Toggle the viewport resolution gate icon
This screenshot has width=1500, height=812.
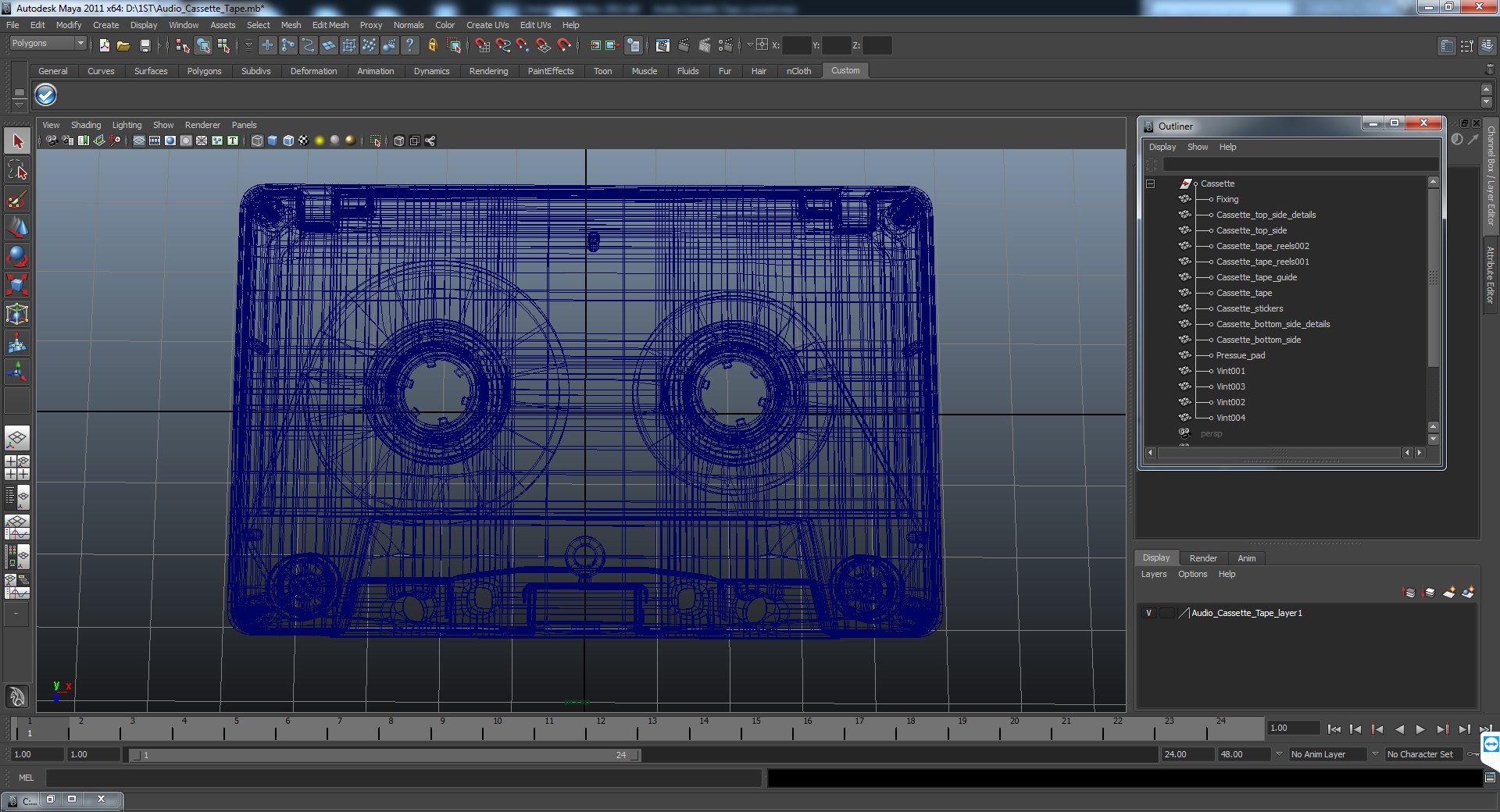(170, 141)
